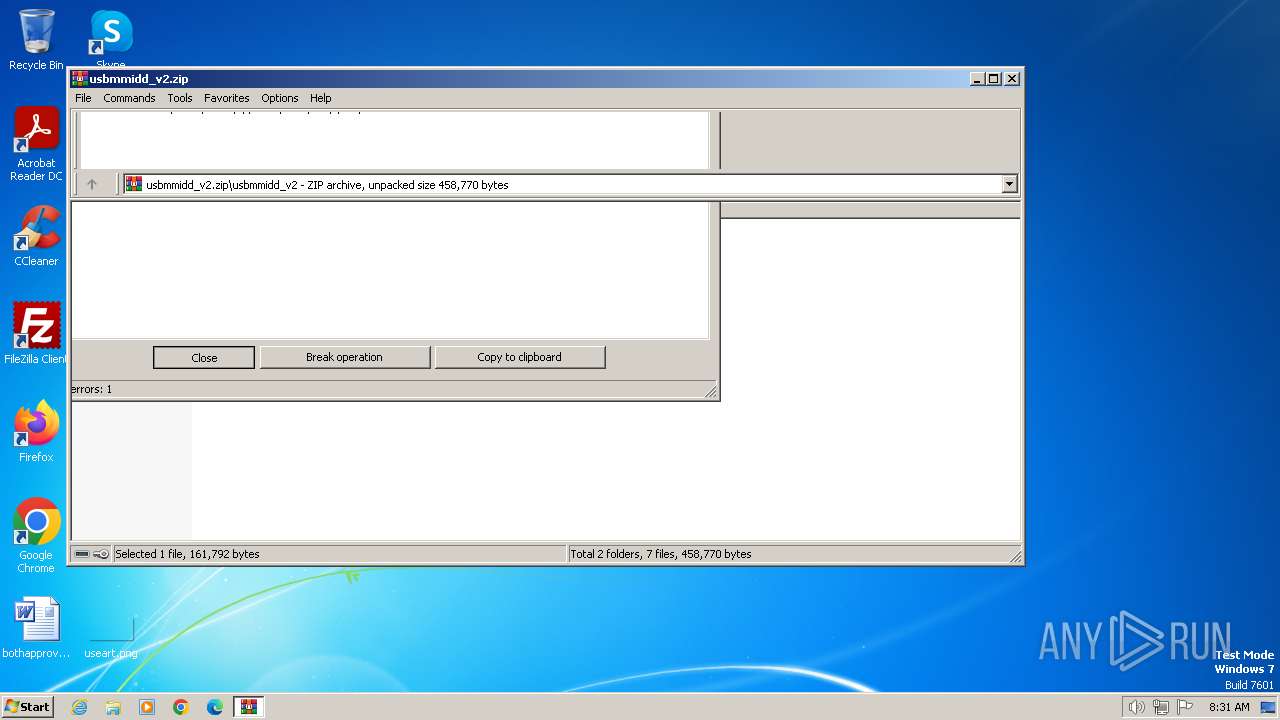Screen dimensions: 1280x720
Task: Open the Google Chrome desktop shortcut
Action: click(x=36, y=535)
